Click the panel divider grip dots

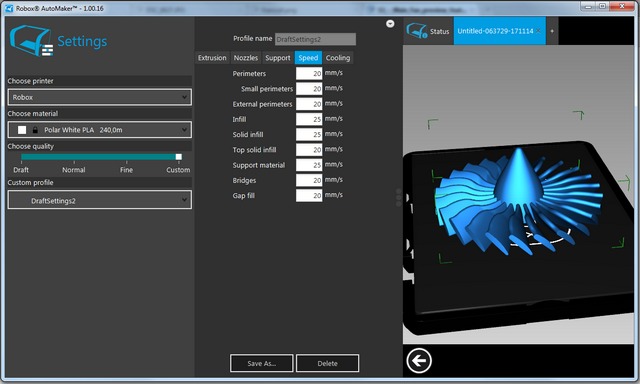[399, 198]
